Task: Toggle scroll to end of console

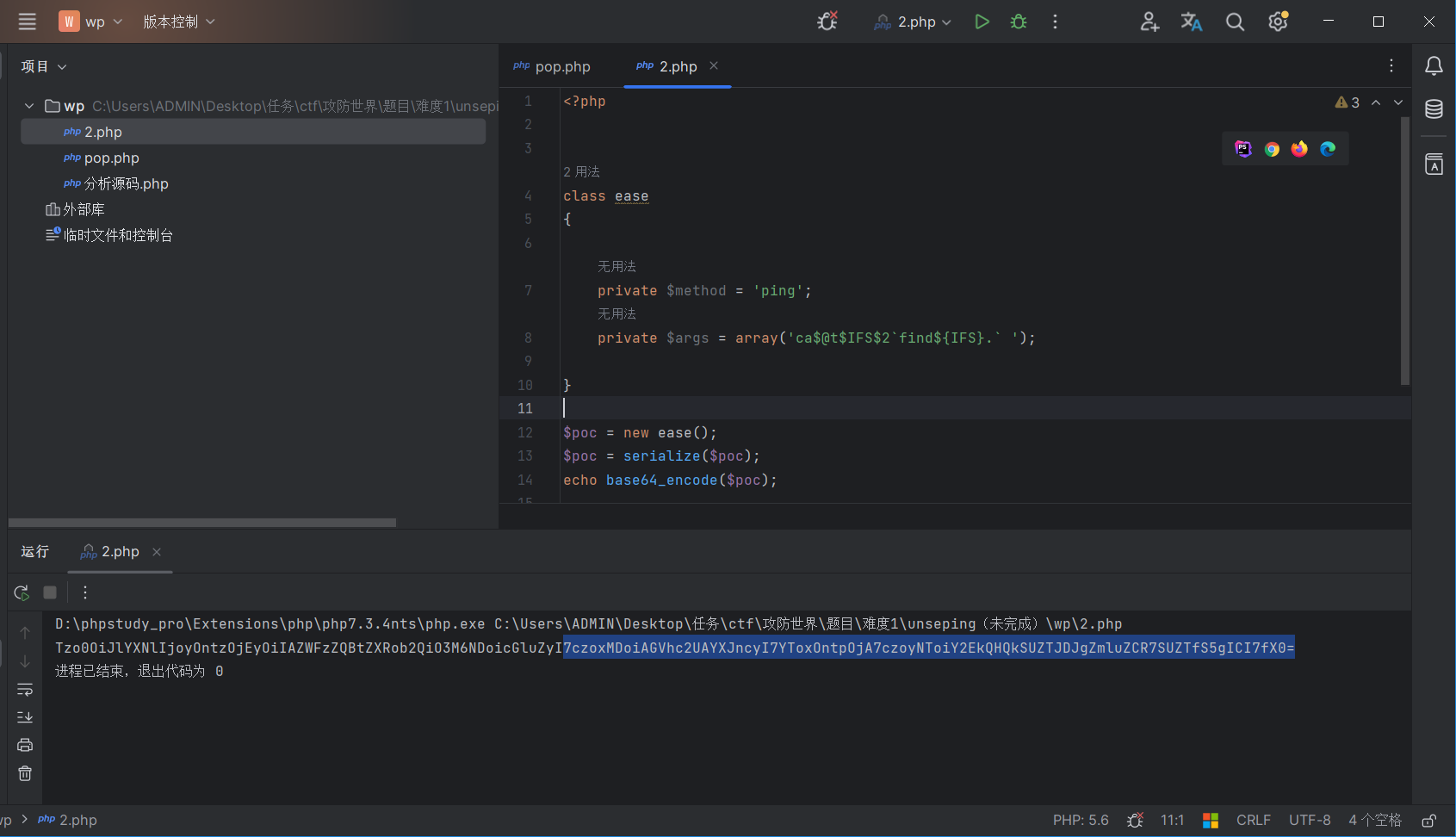Action: pos(25,717)
